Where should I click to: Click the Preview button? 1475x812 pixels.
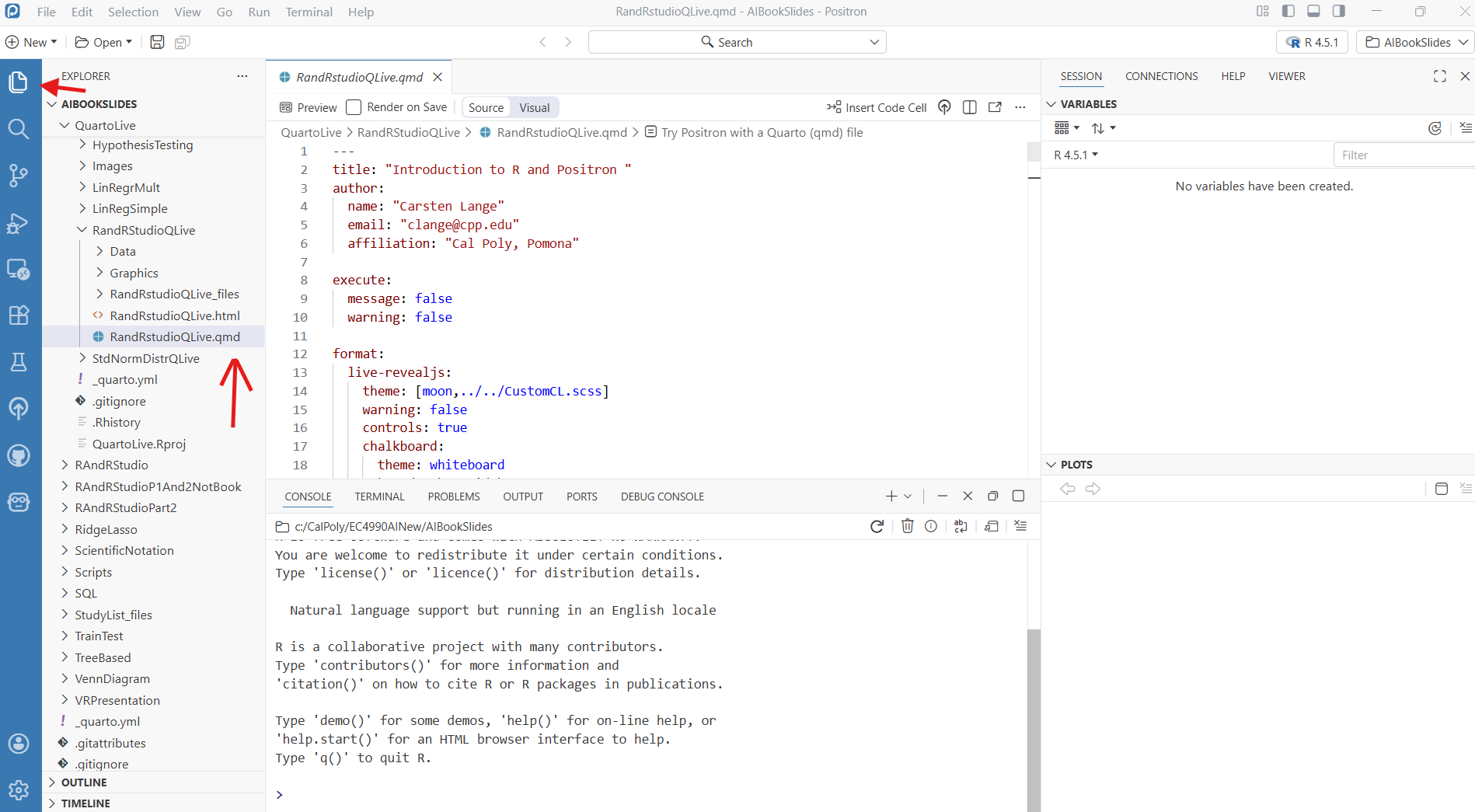tap(309, 108)
